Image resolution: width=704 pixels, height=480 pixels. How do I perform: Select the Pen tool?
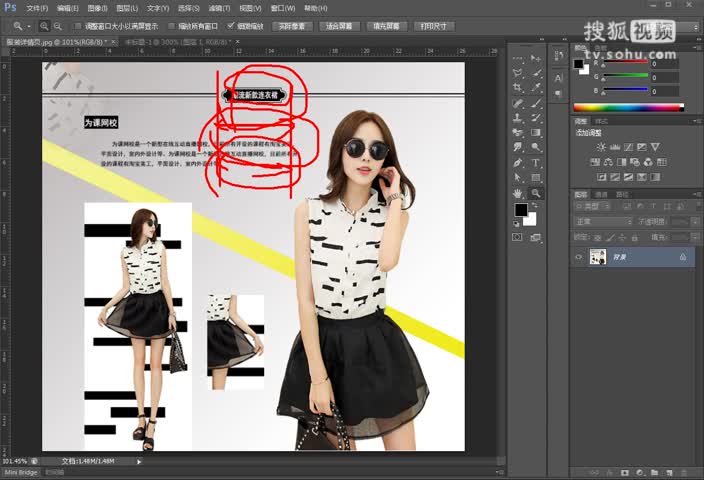pyautogui.click(x=518, y=163)
